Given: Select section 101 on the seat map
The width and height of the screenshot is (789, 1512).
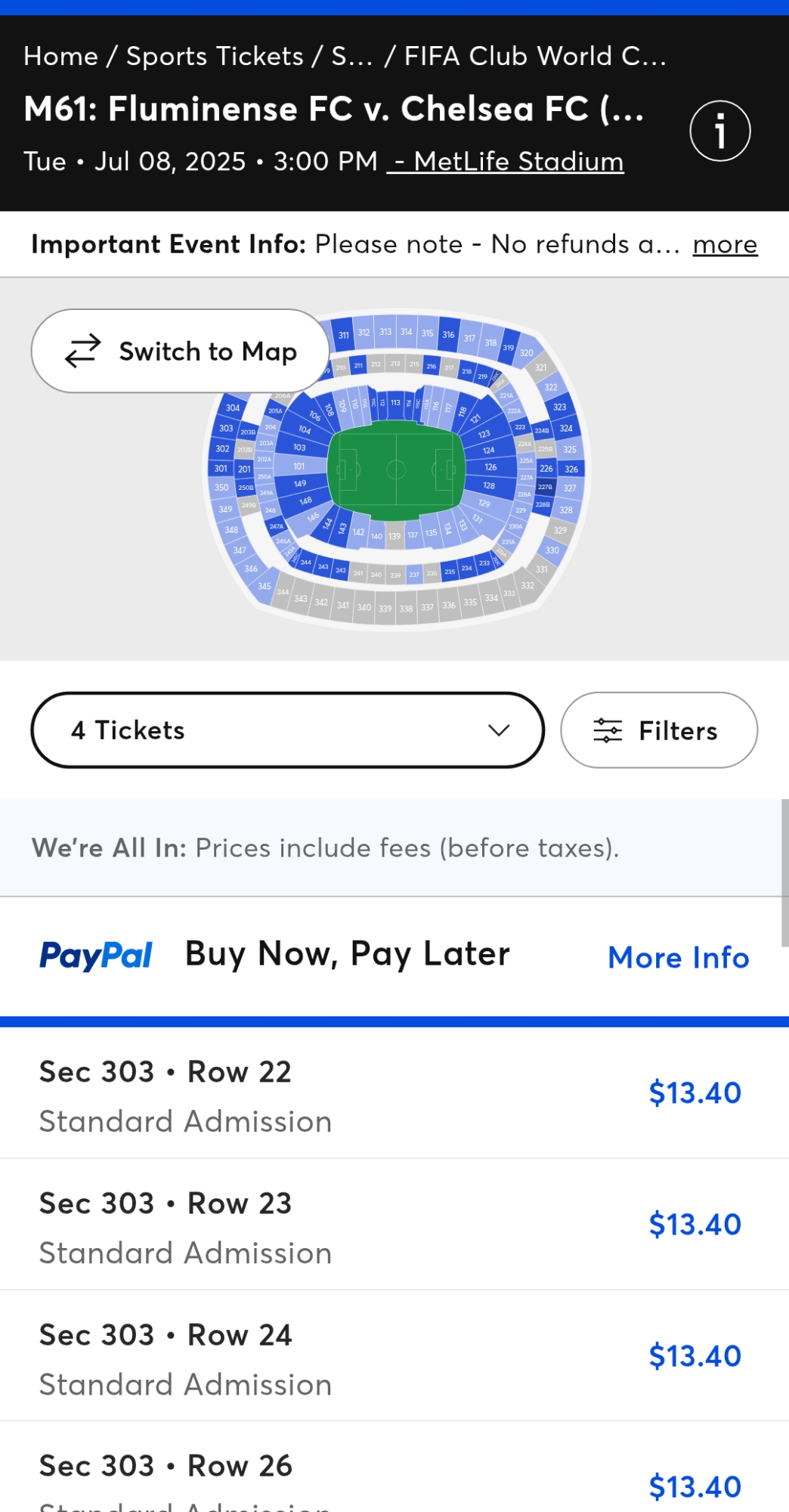Looking at the screenshot, I should 299,466.
